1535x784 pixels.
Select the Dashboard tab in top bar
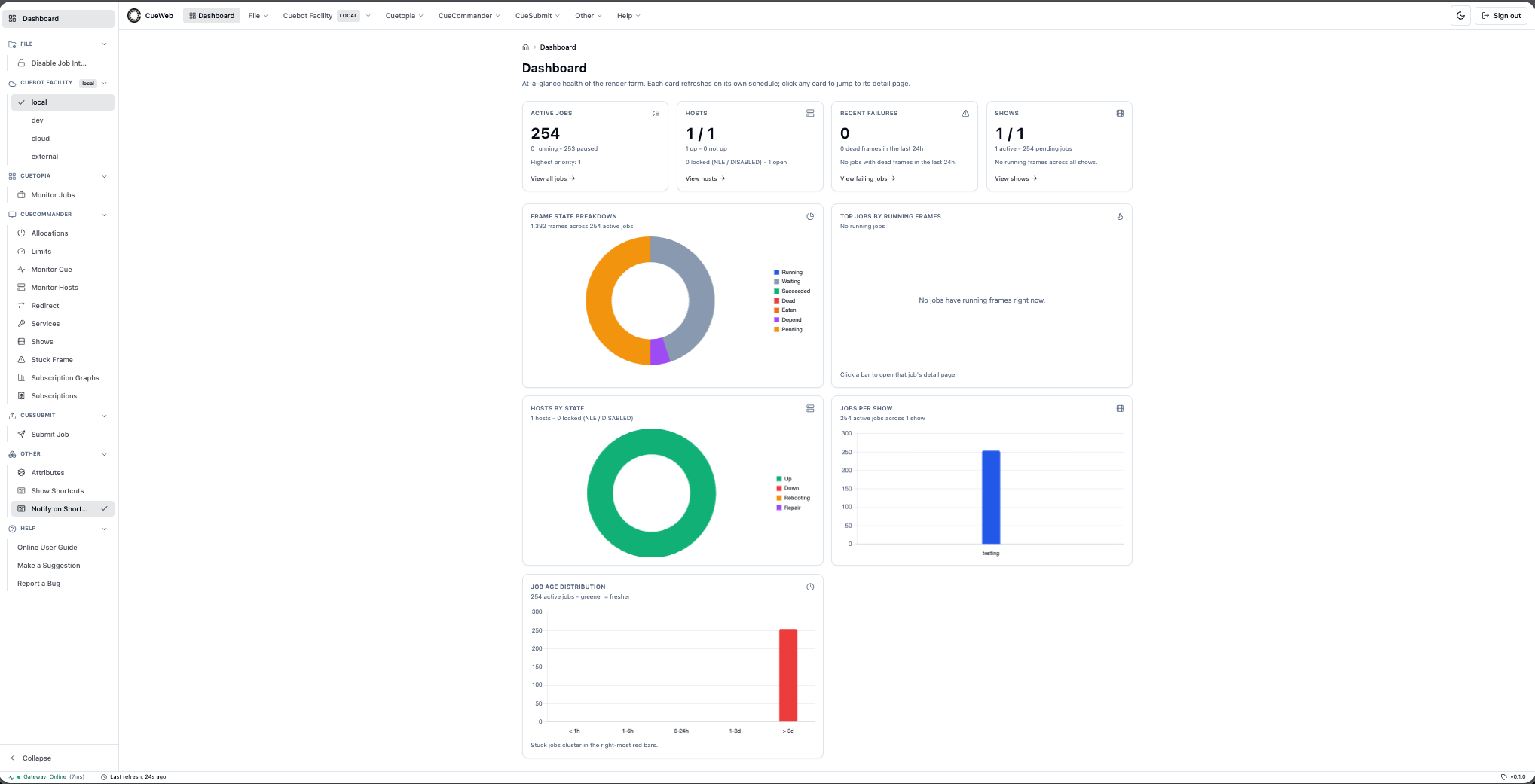click(x=212, y=15)
